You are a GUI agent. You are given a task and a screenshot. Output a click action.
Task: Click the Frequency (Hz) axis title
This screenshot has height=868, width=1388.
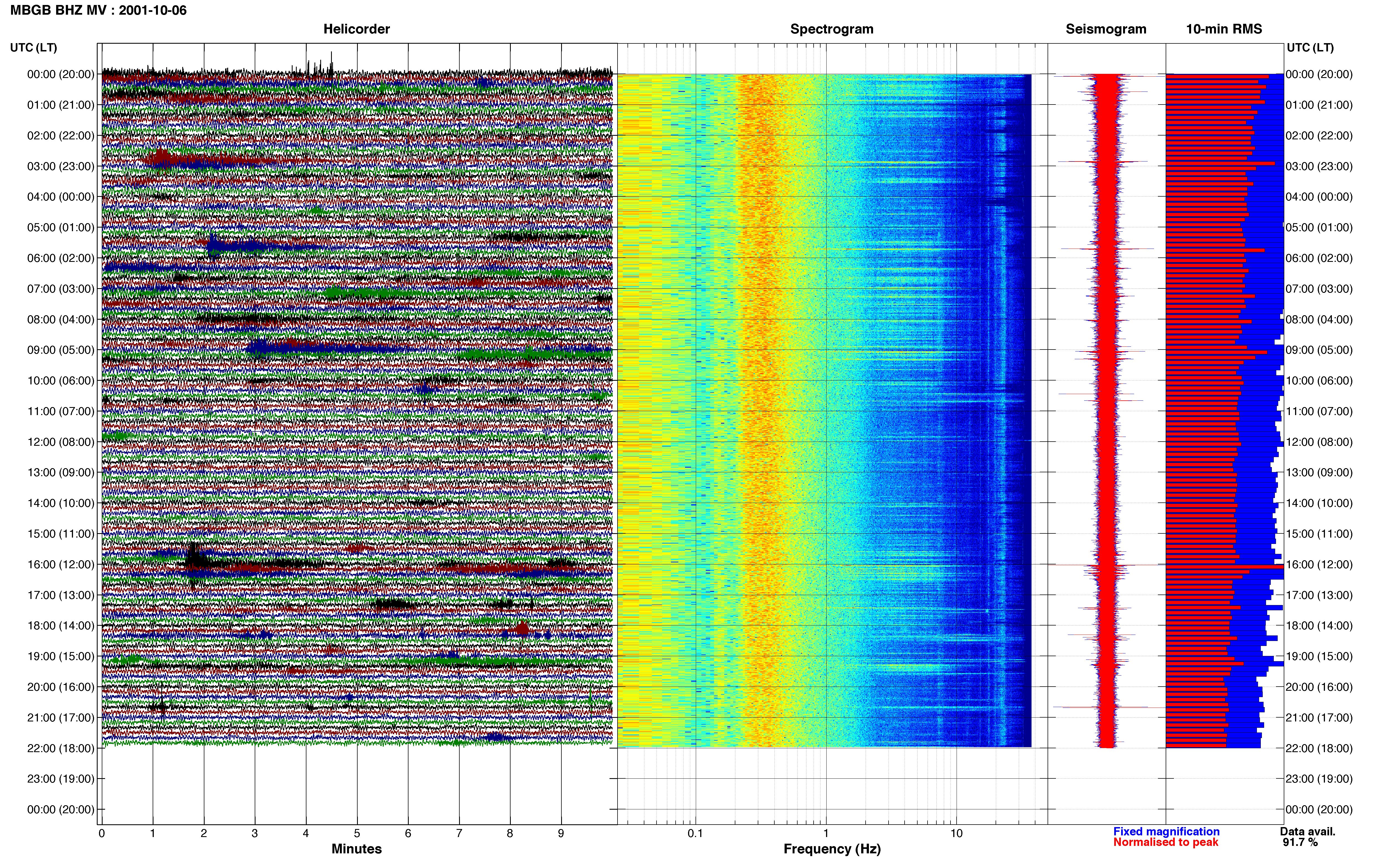click(x=832, y=849)
